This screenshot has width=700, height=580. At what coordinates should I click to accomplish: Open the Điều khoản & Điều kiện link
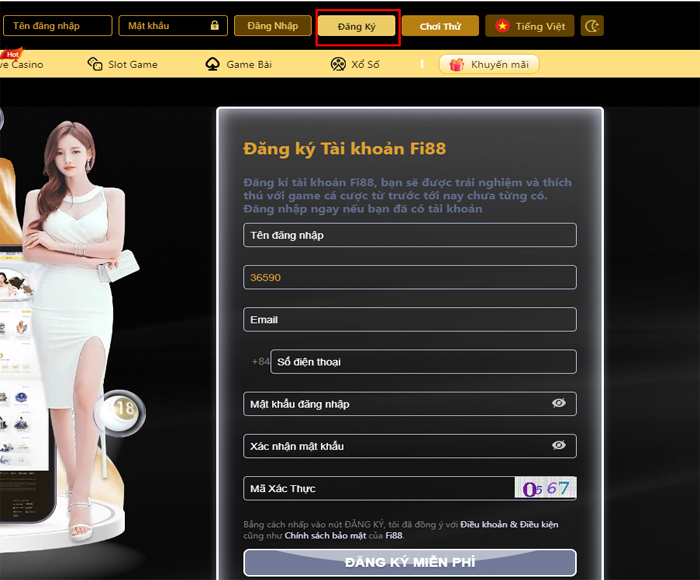click(x=509, y=524)
